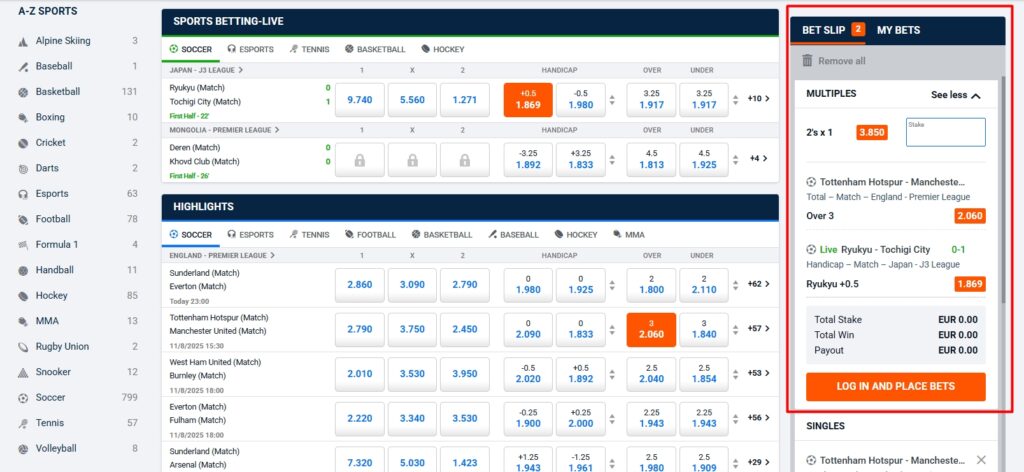
Task: Open Volleyball sport category
Action: point(78,448)
